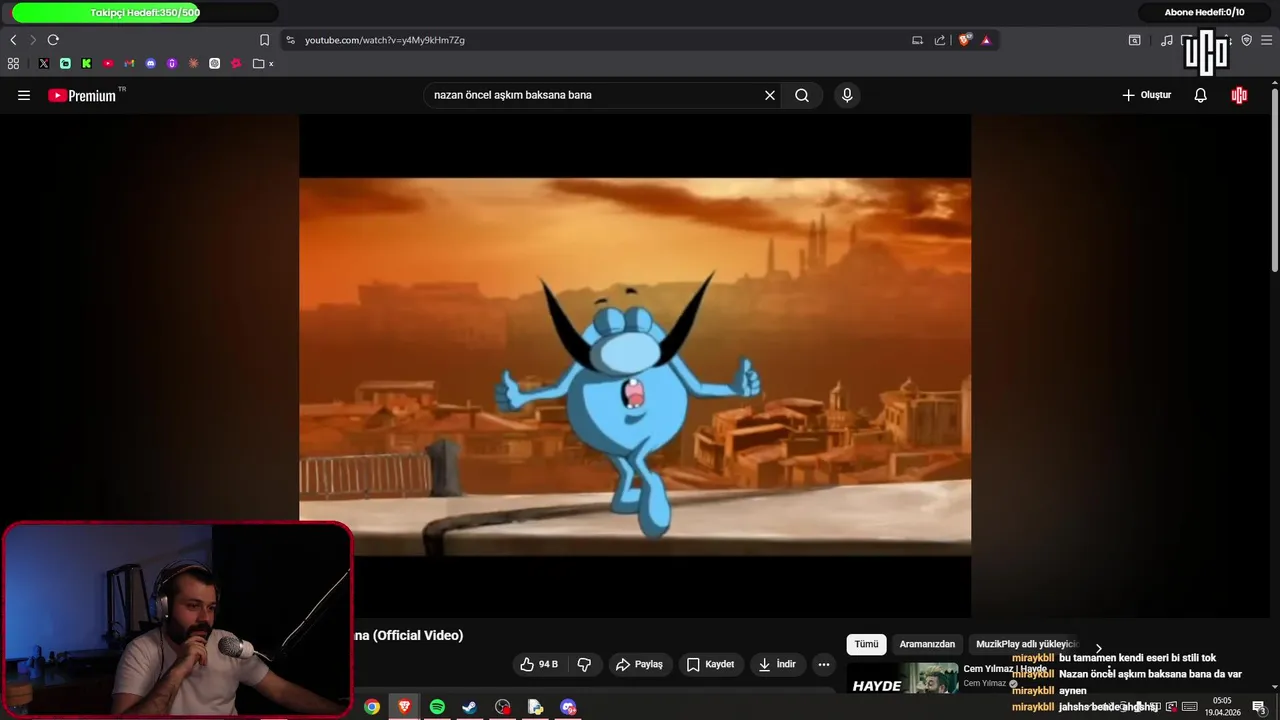The height and width of the screenshot is (720, 1280).
Task: Click the Takipçi Hedefi 350/500 progress bar
Action: (x=145, y=13)
